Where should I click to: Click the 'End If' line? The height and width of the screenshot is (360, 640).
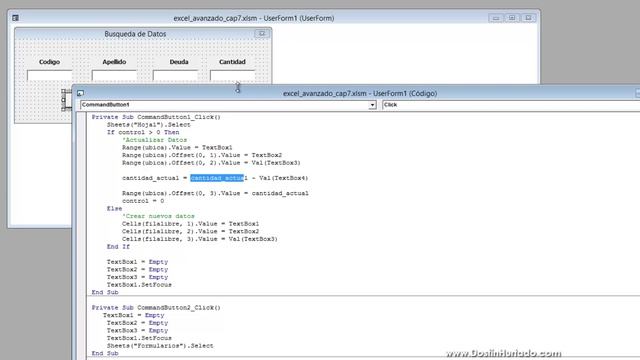click(118, 247)
